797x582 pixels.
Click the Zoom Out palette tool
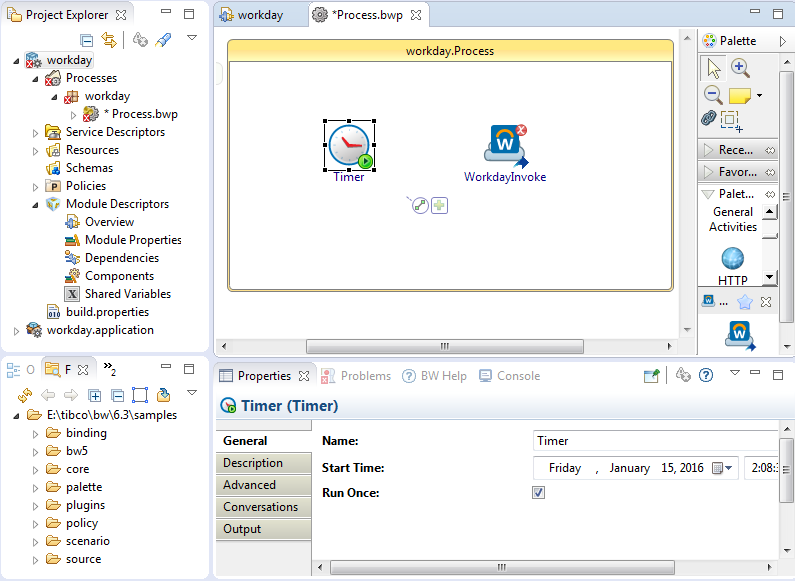[x=713, y=95]
